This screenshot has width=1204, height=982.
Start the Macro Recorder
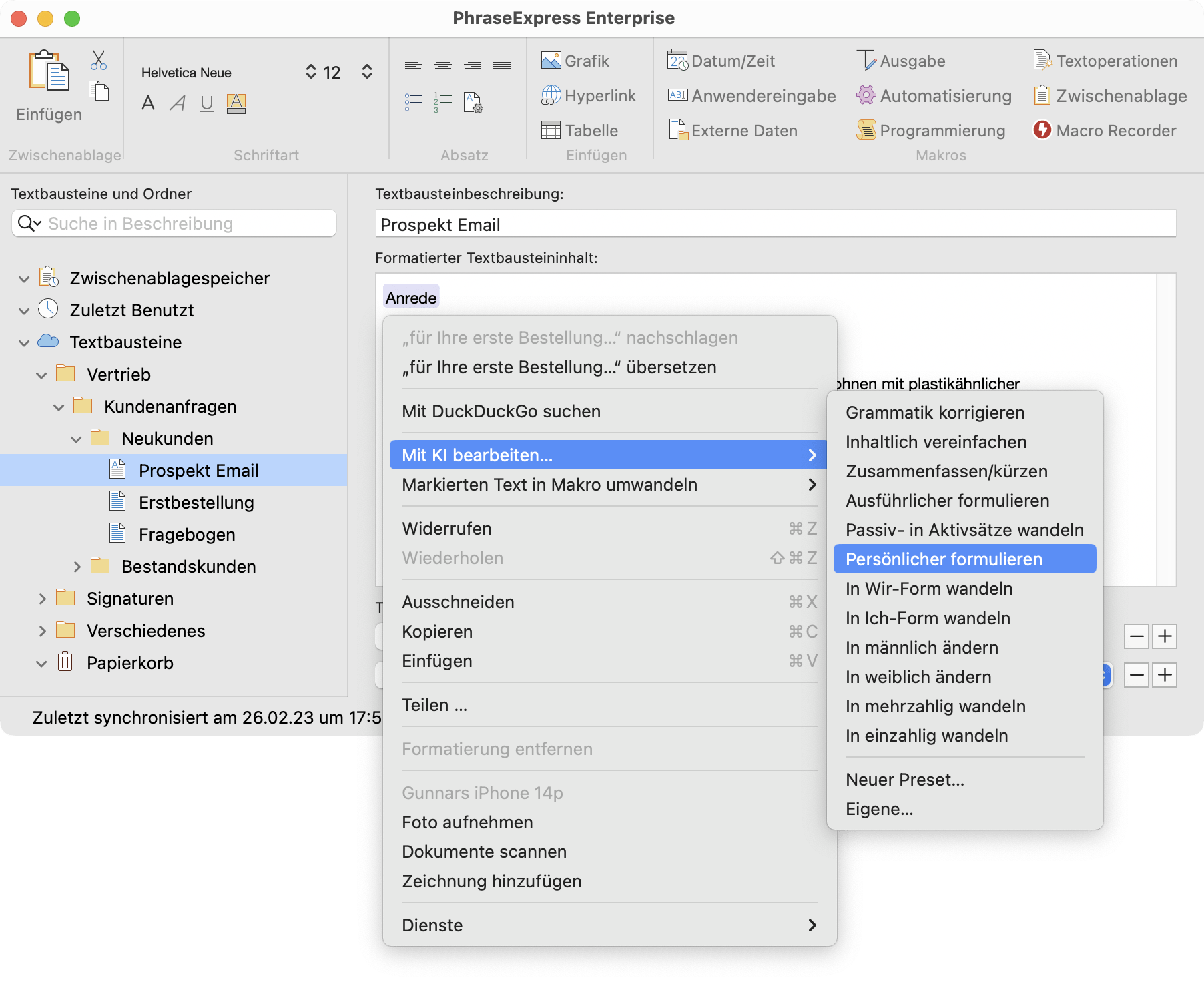coord(1105,130)
